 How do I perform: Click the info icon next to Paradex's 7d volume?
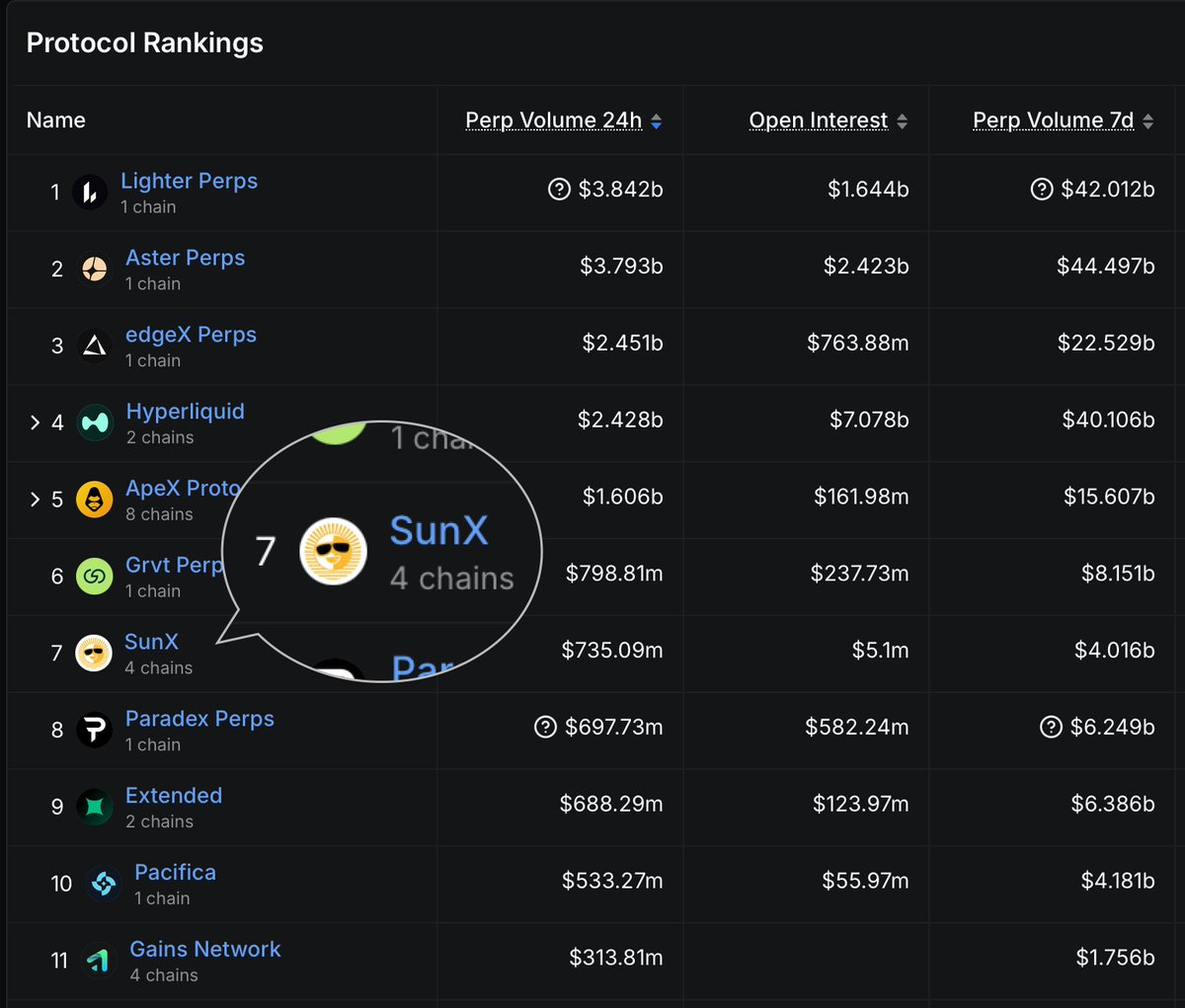tap(1042, 728)
